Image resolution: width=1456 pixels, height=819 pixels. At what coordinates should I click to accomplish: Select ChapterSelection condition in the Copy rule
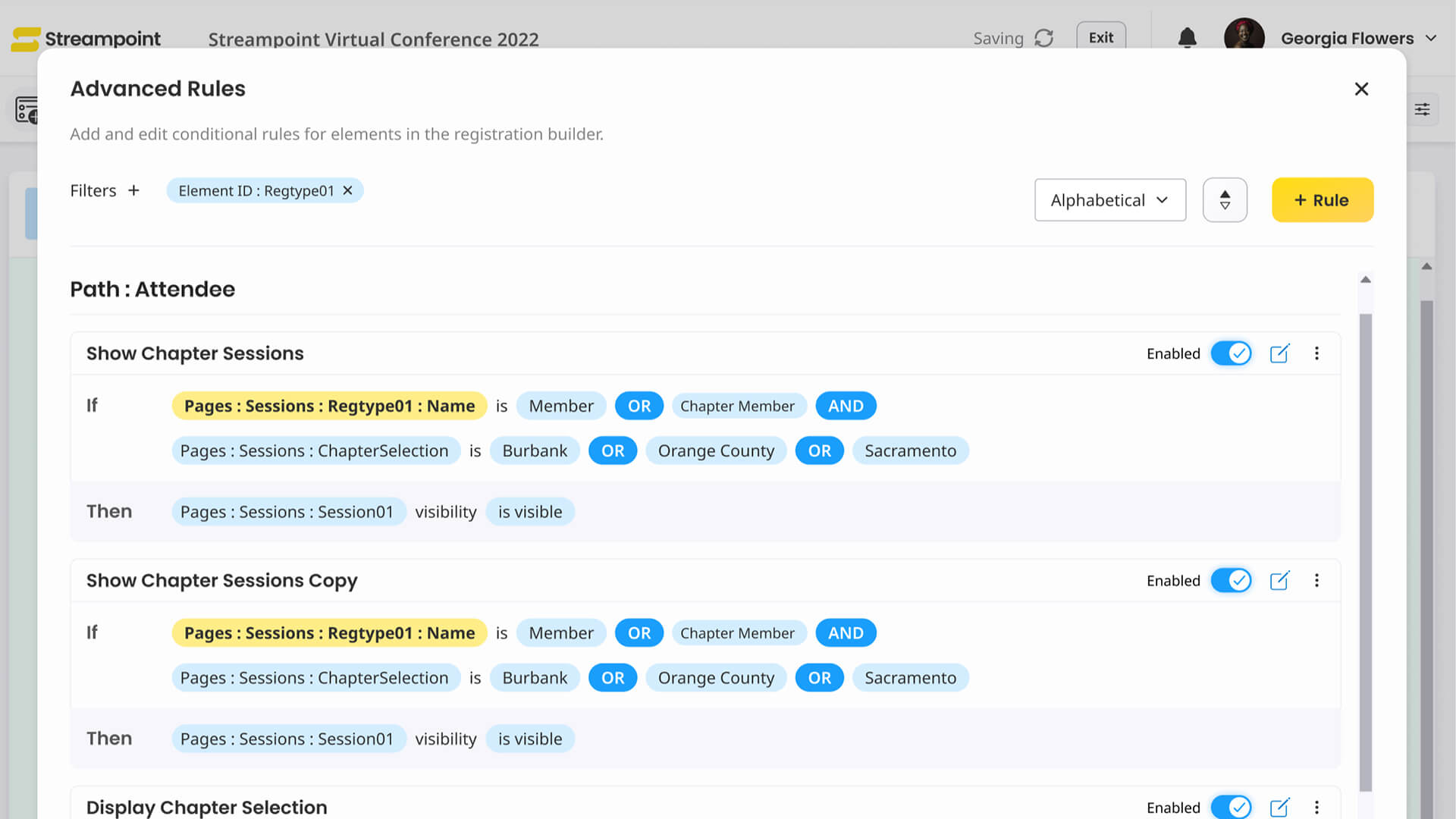(315, 678)
